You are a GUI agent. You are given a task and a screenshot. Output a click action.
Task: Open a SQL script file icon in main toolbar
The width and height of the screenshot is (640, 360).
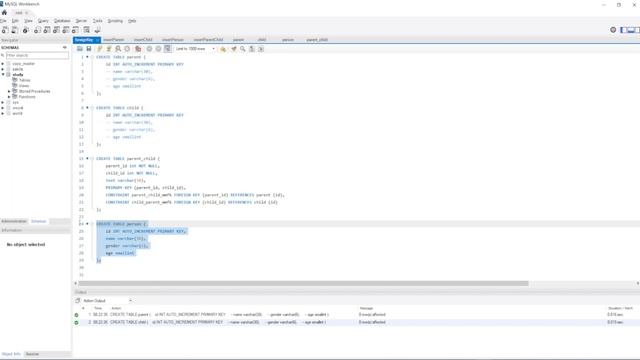(14, 30)
